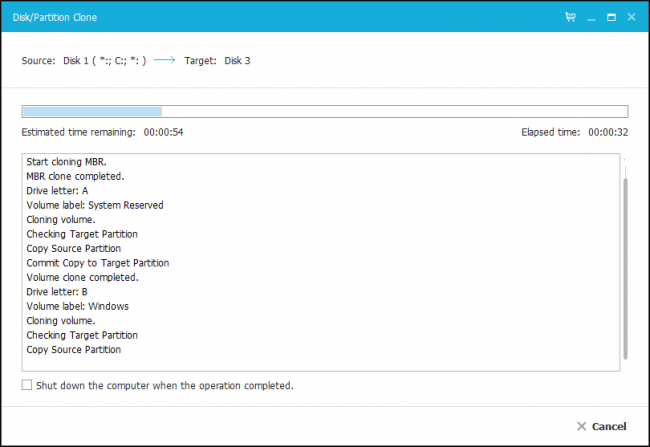Cancel the cloning operation

[x=608, y=426]
